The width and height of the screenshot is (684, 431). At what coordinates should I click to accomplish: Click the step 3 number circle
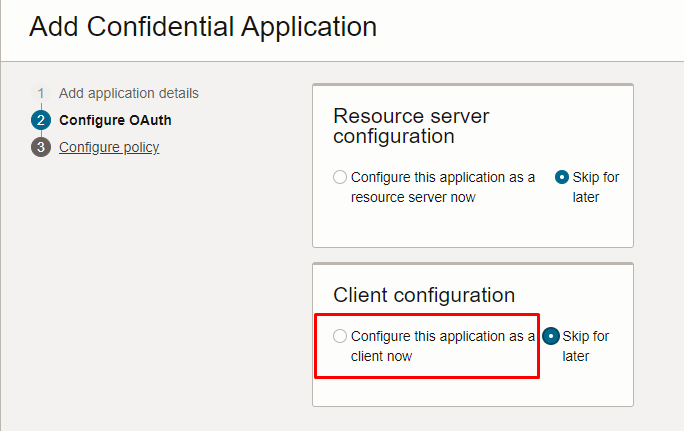(x=41, y=147)
